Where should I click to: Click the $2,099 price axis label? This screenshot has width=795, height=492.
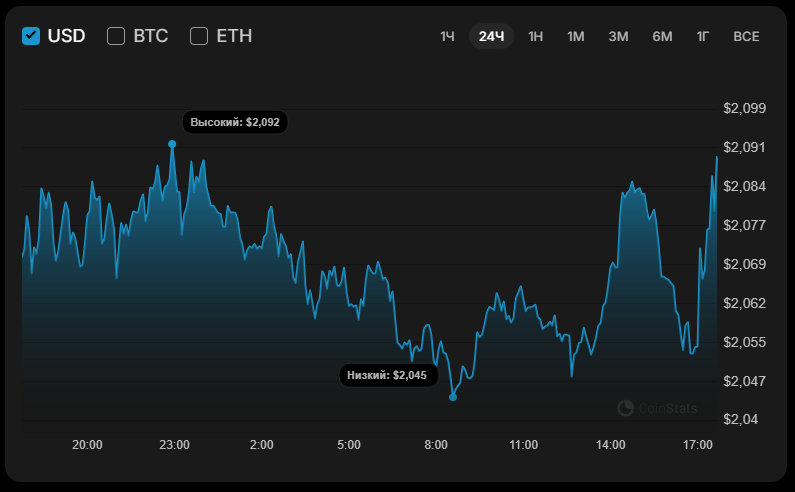(744, 108)
